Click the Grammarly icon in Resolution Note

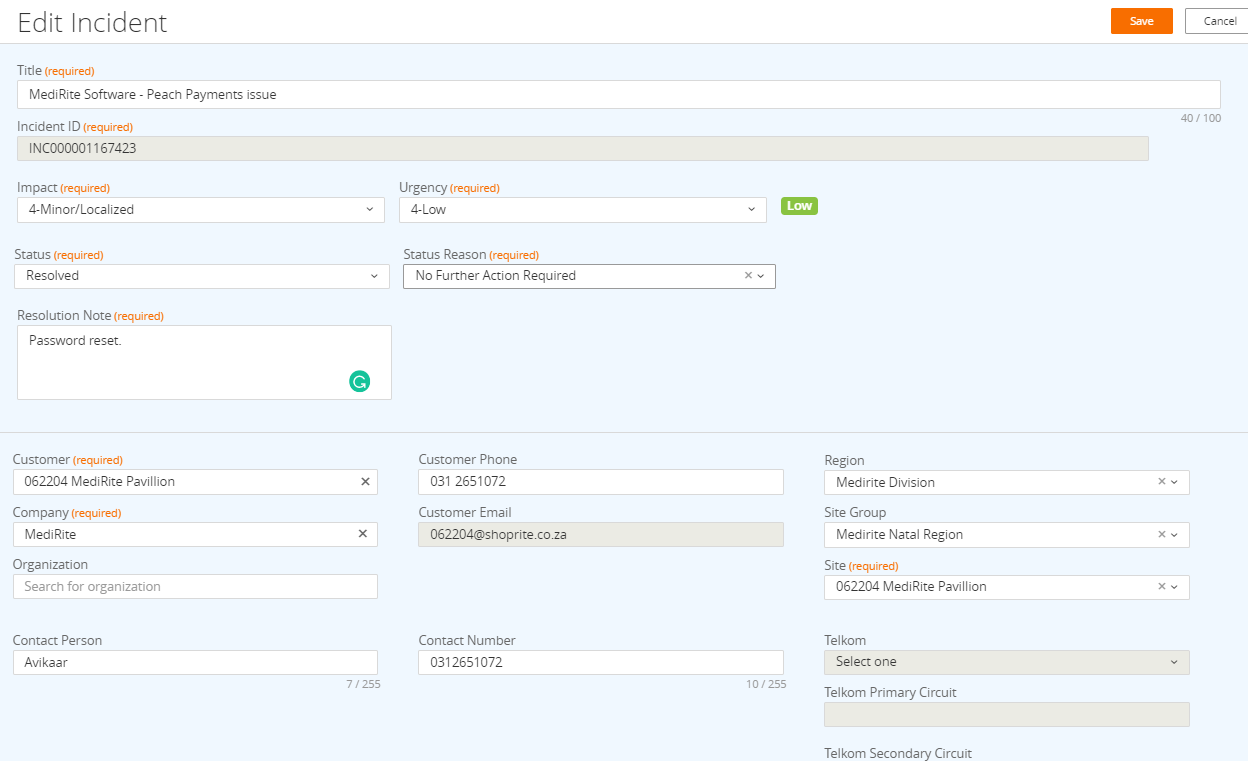(x=360, y=381)
